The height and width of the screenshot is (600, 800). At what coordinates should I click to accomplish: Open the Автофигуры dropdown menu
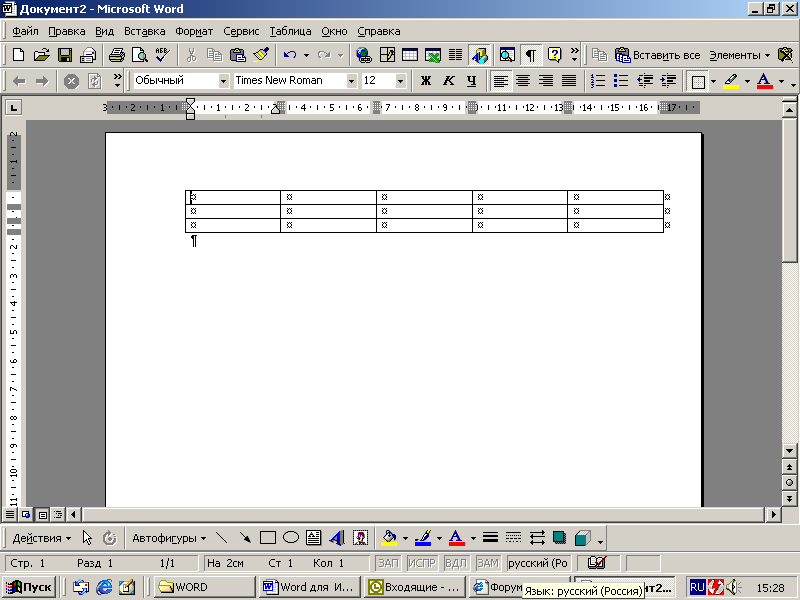click(x=169, y=538)
